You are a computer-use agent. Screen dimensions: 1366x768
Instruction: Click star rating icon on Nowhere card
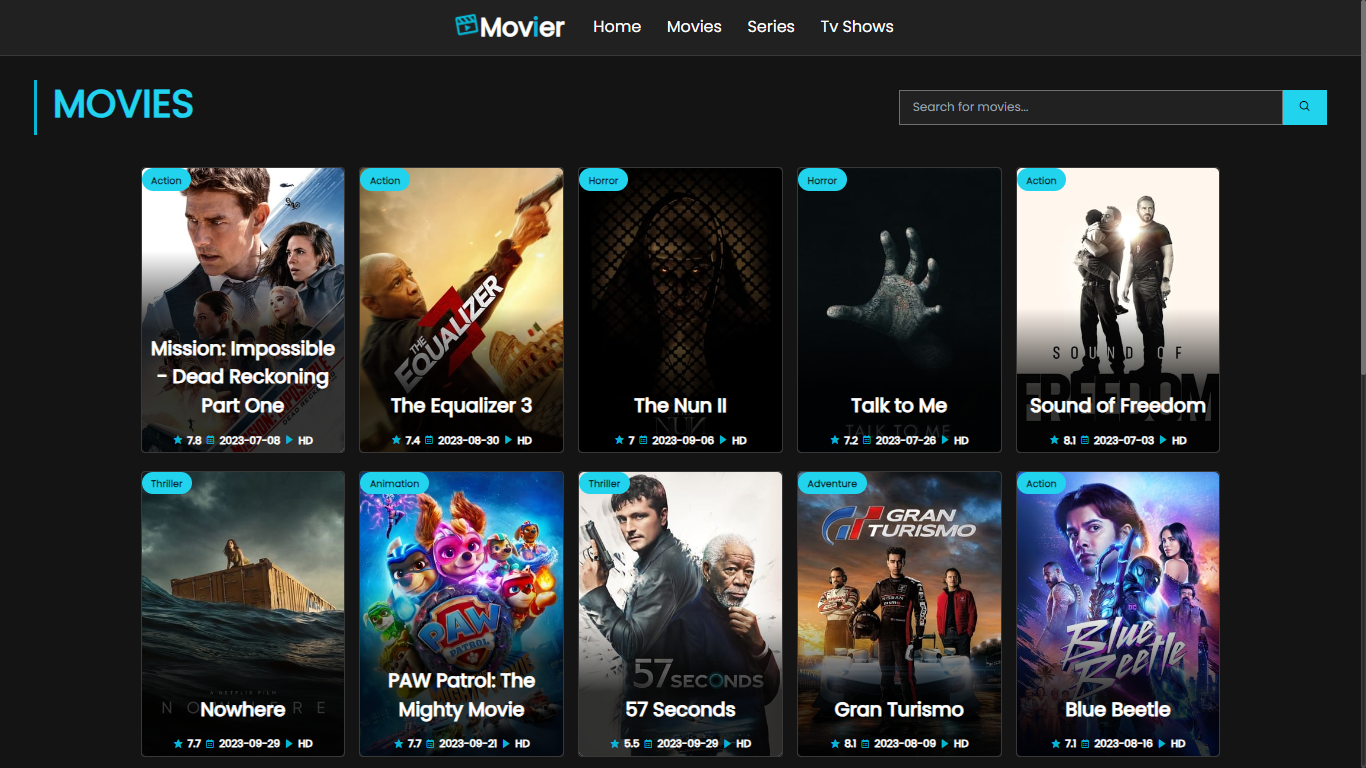(178, 744)
